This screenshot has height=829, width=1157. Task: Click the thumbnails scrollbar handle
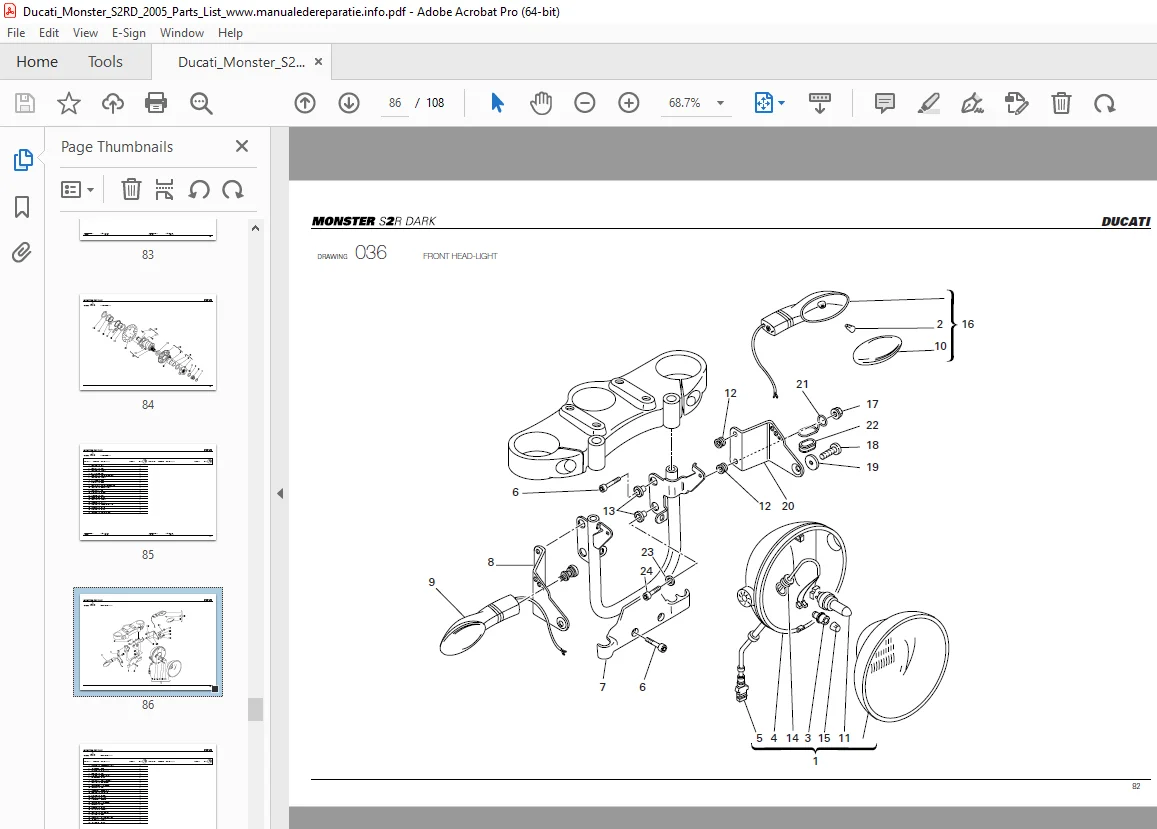point(255,709)
